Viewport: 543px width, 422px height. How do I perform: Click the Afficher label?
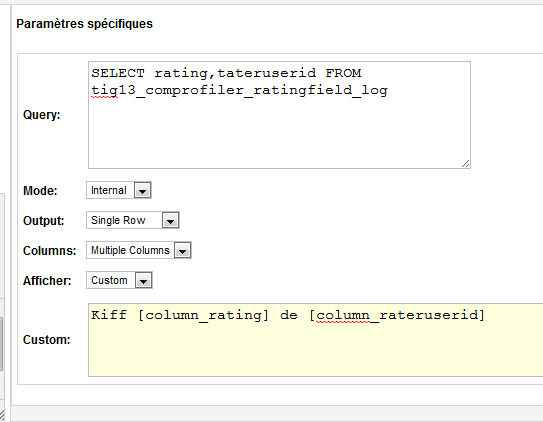click(47, 281)
